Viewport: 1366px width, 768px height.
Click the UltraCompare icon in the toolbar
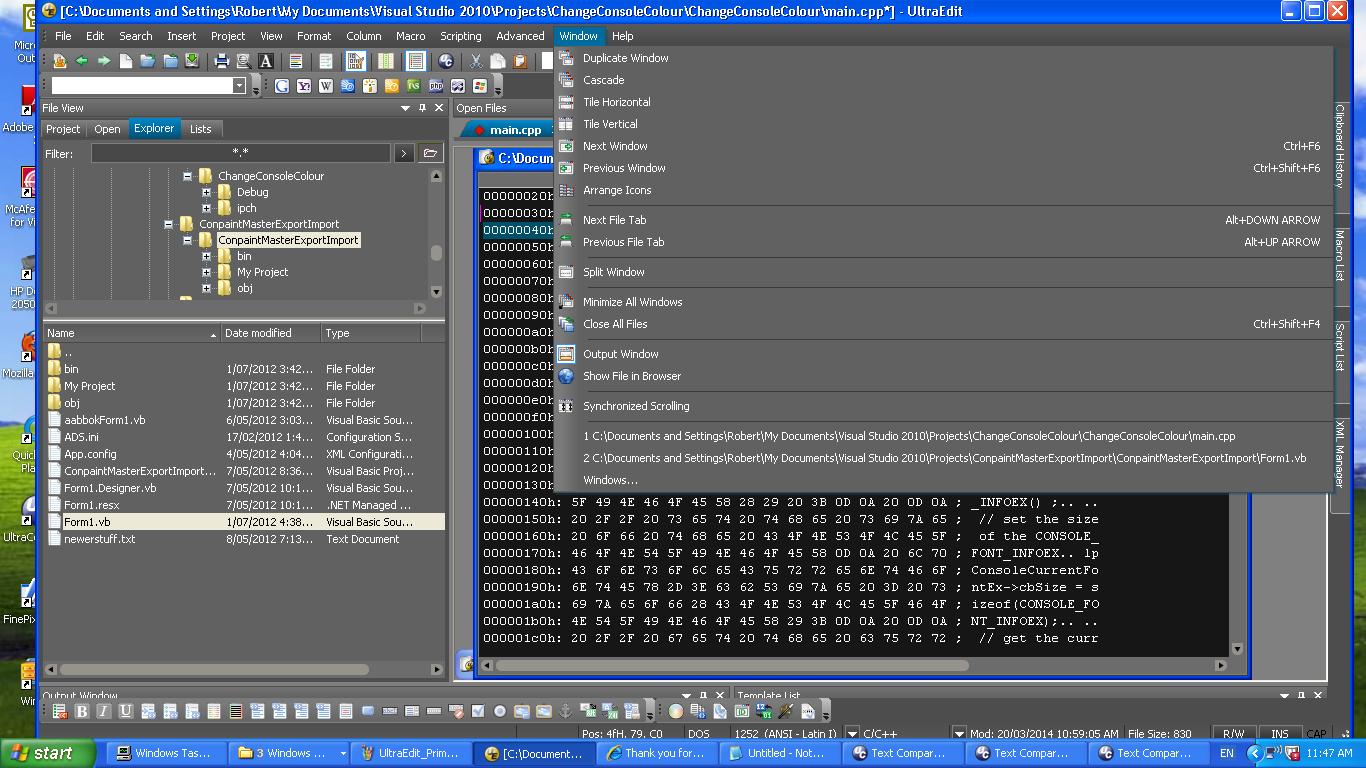(x=446, y=61)
